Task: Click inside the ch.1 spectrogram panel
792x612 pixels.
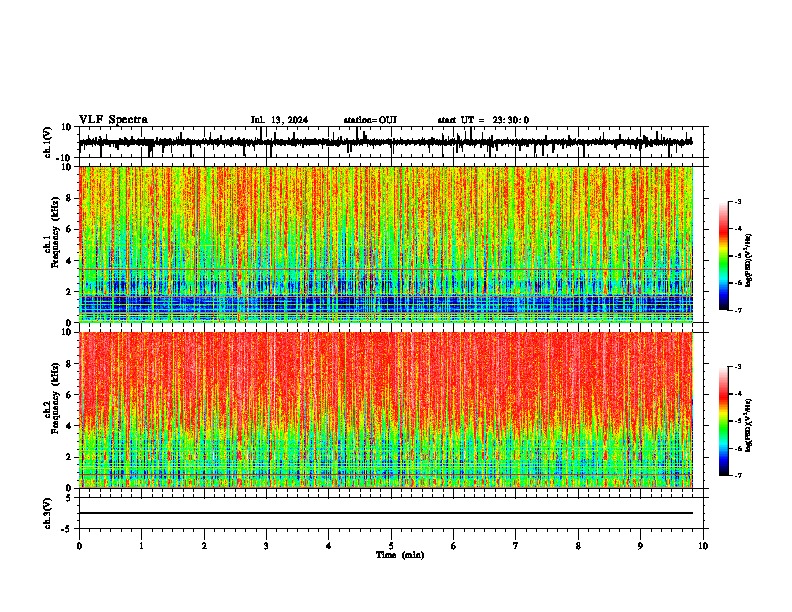Action: tap(386, 244)
